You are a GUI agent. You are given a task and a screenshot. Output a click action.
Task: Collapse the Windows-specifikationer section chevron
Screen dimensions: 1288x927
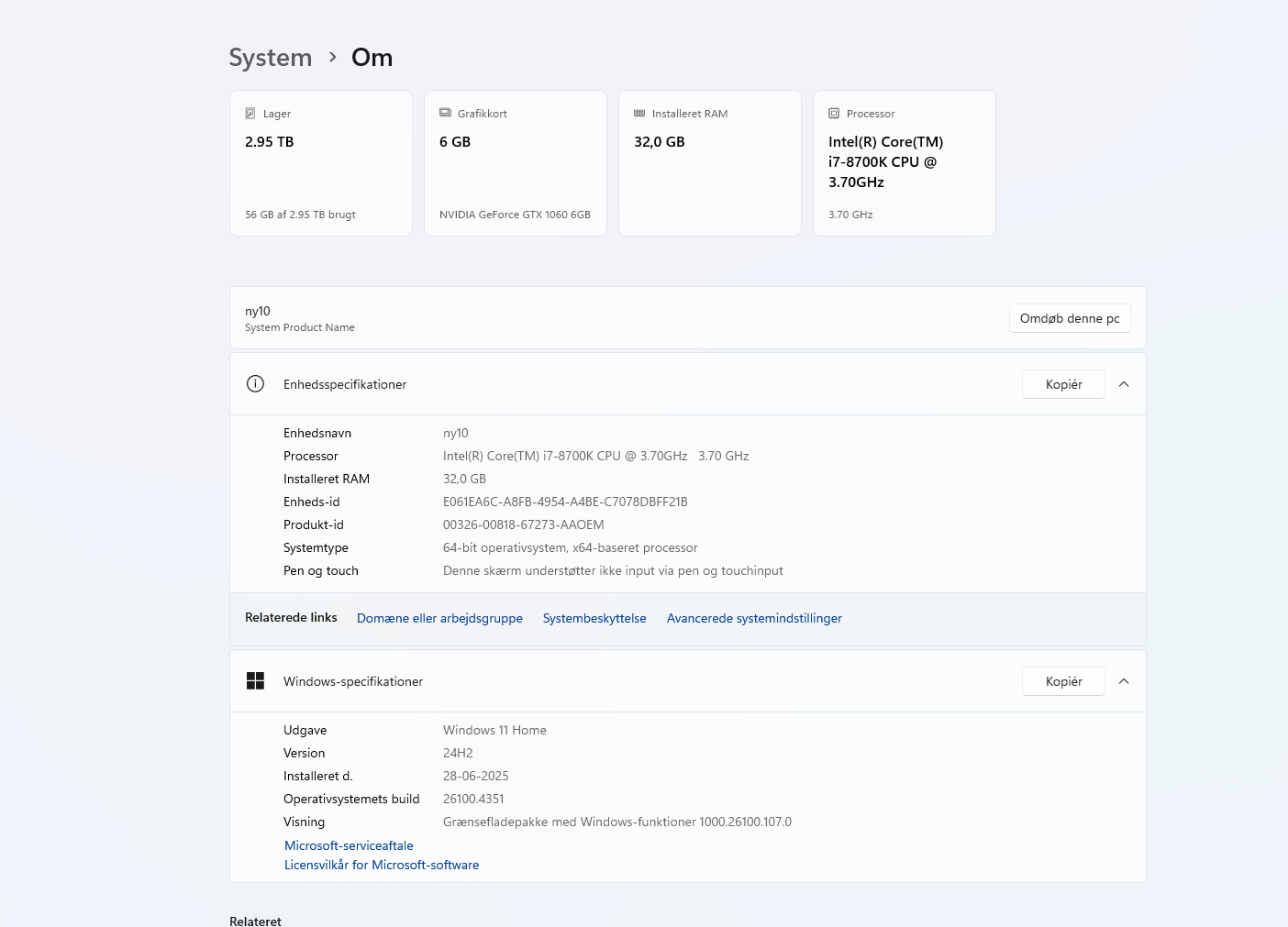pos(1124,681)
